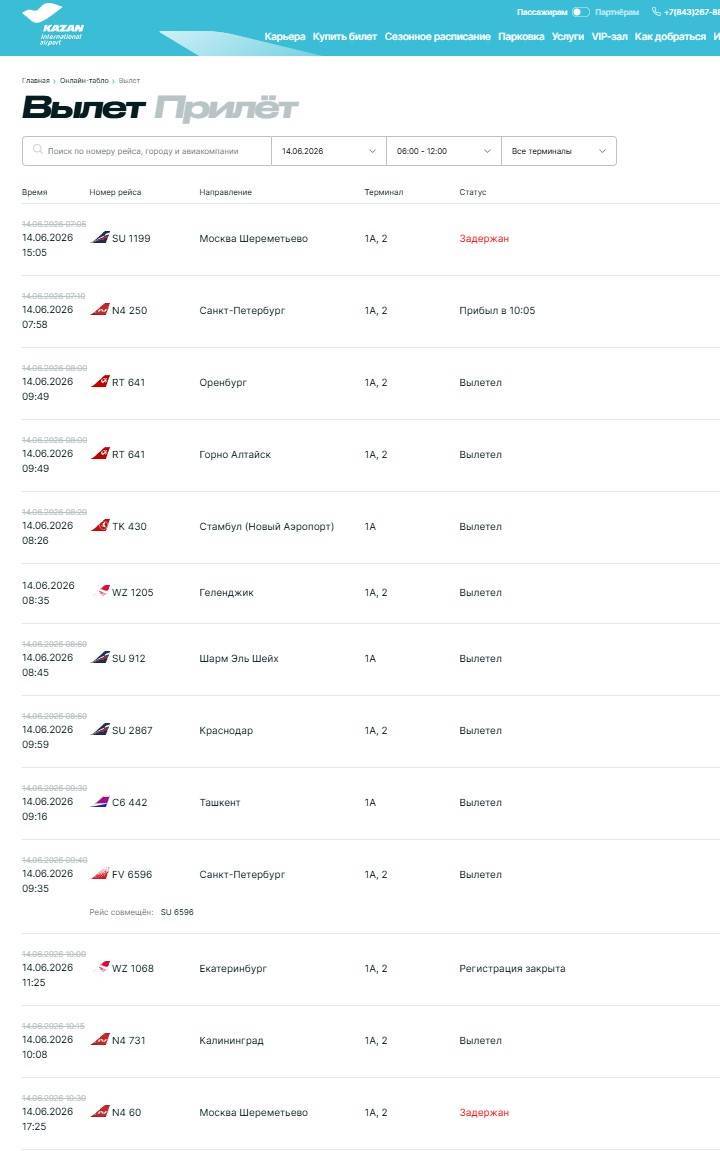
Task: Click the search magnifier icon
Action: pyautogui.click(x=37, y=150)
